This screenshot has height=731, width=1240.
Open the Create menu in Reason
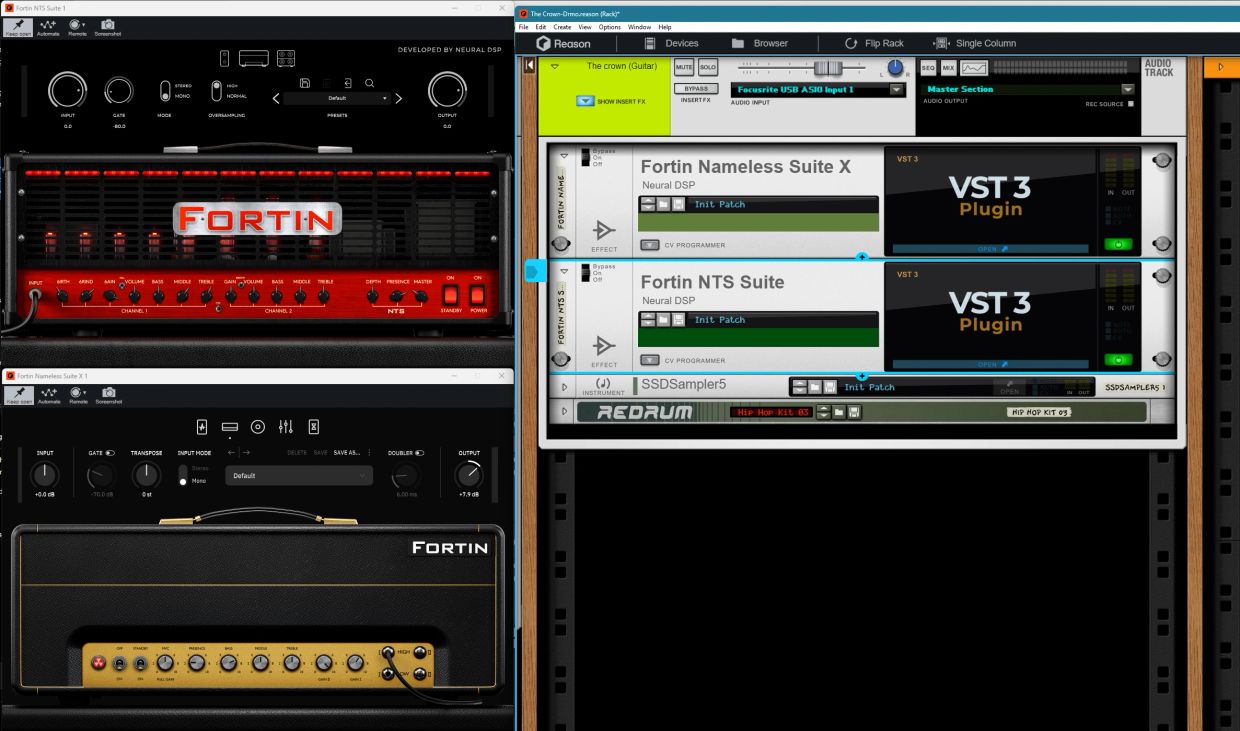point(563,27)
